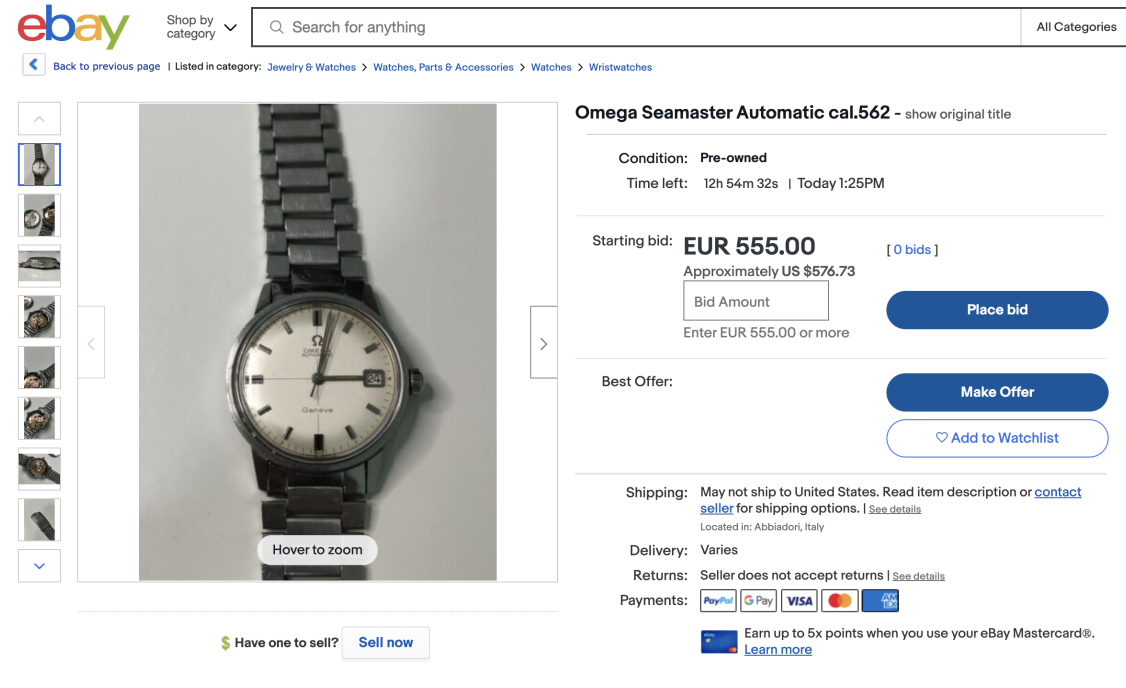Show the next watch photo

coord(543,343)
